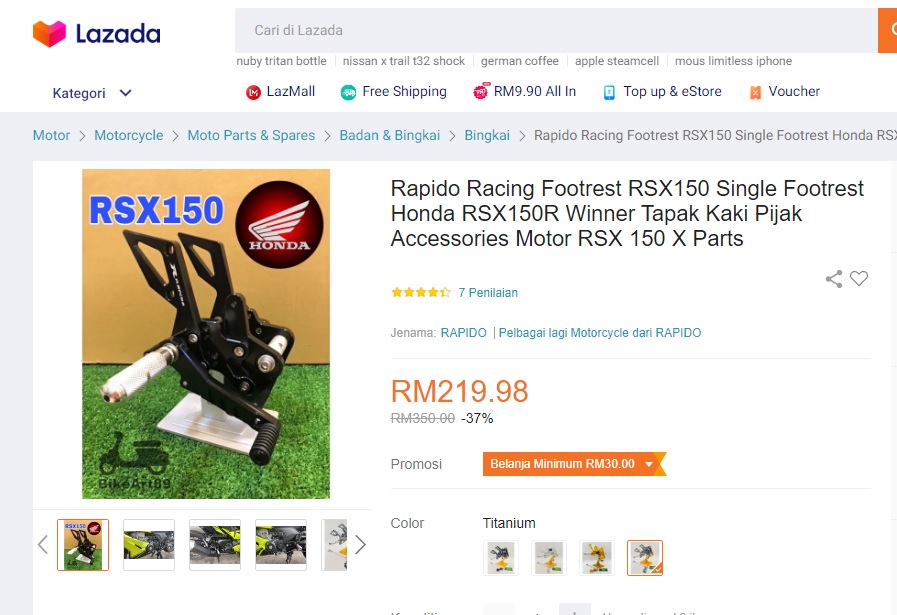View the second product thumbnail image

pyautogui.click(x=149, y=545)
